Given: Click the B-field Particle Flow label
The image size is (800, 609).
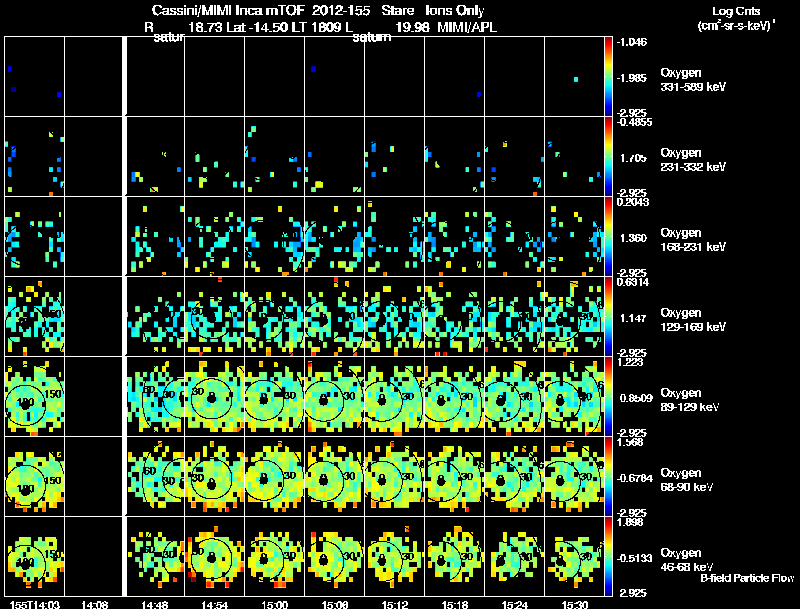Looking at the screenshot, I should [747, 578].
